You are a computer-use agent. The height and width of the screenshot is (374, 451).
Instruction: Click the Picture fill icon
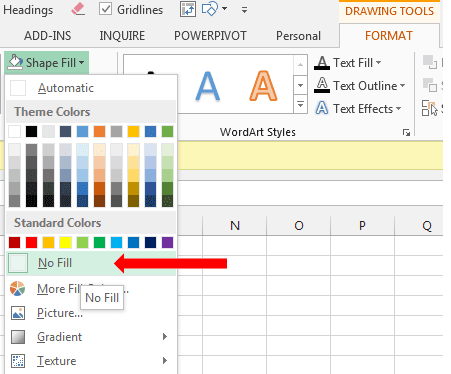(18, 313)
